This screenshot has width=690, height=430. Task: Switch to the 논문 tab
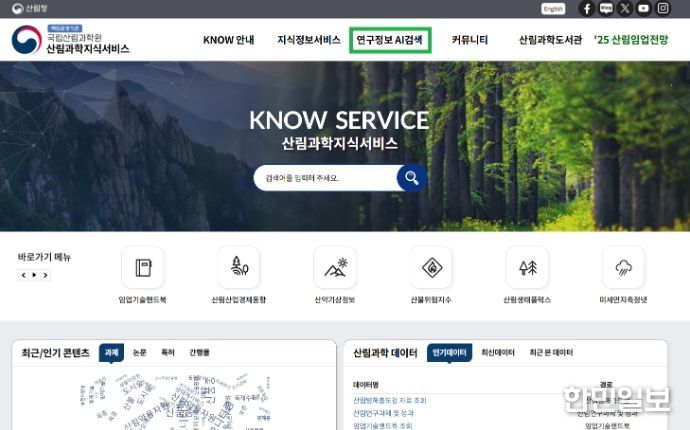(139, 353)
